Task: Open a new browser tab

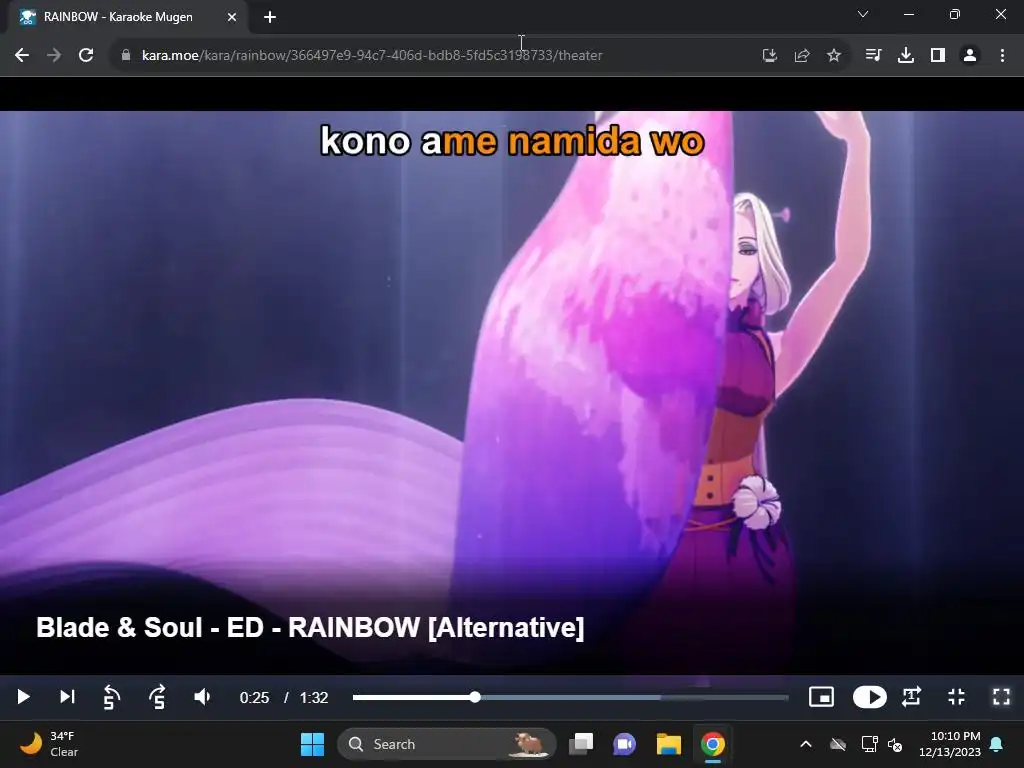Action: coord(270,17)
